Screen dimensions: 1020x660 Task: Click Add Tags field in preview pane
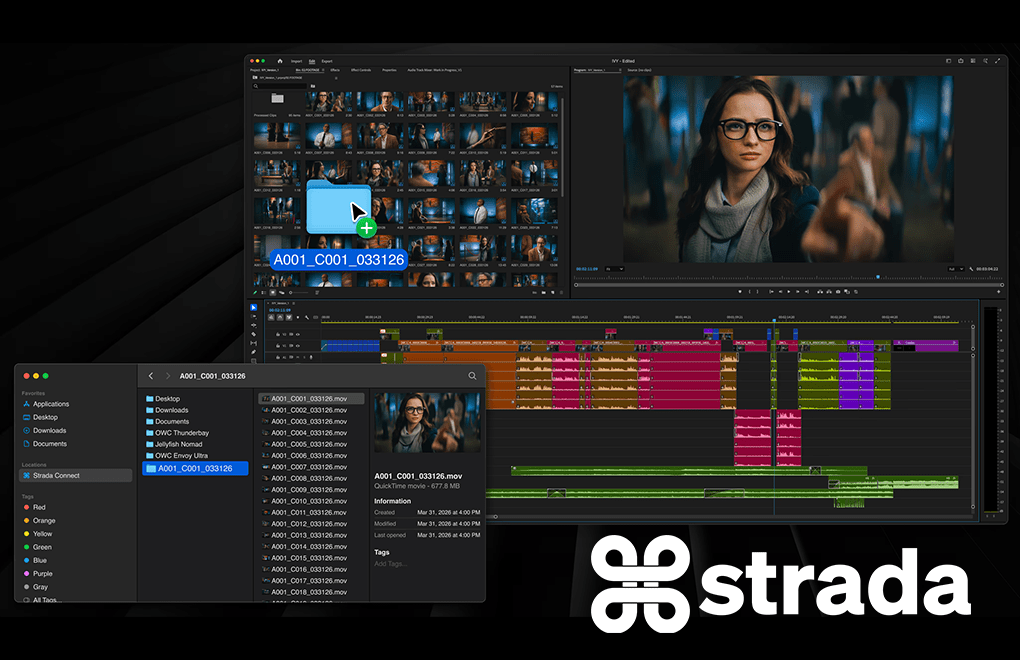[391, 564]
